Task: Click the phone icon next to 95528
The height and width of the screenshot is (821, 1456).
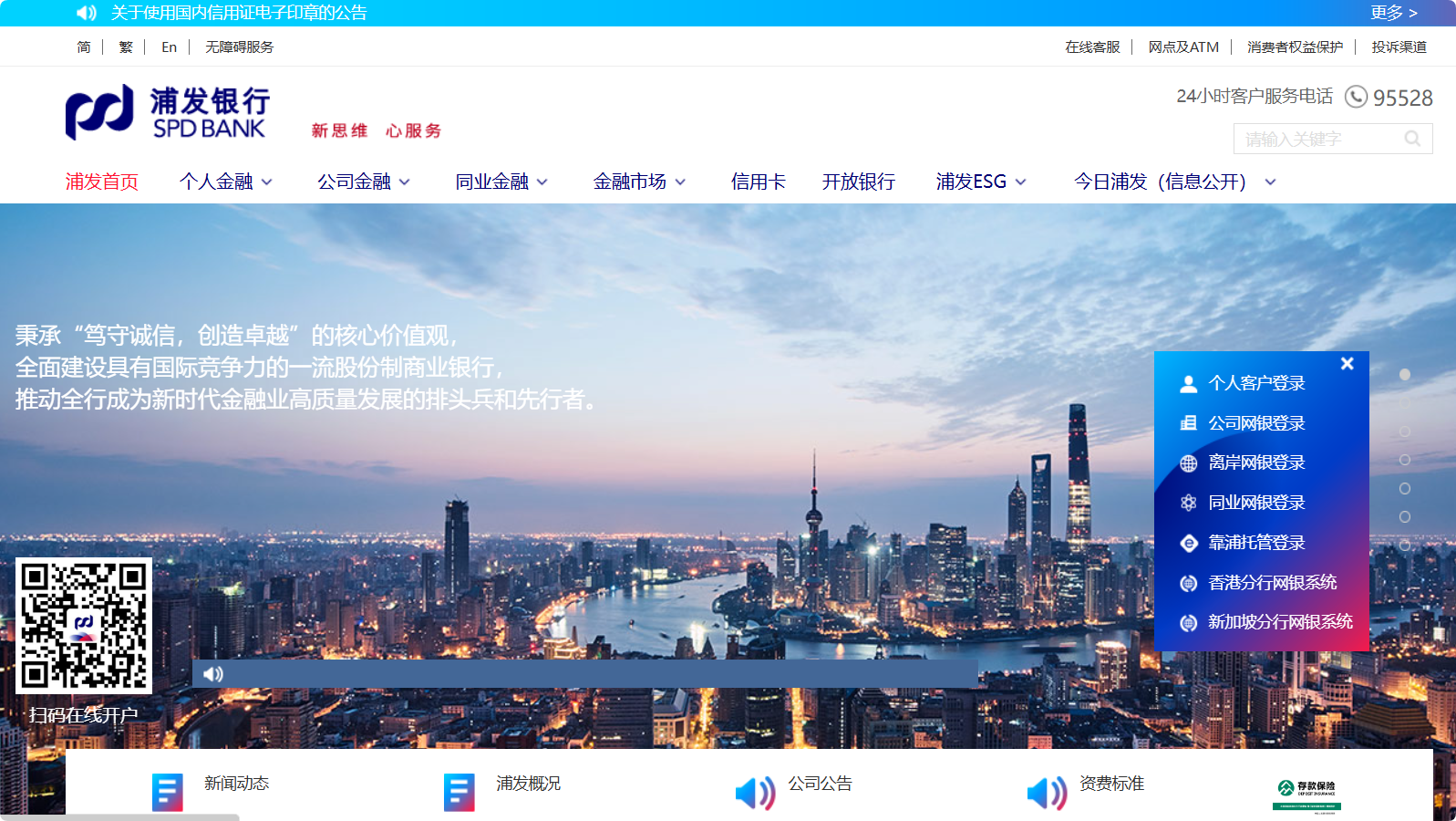Action: (1356, 97)
